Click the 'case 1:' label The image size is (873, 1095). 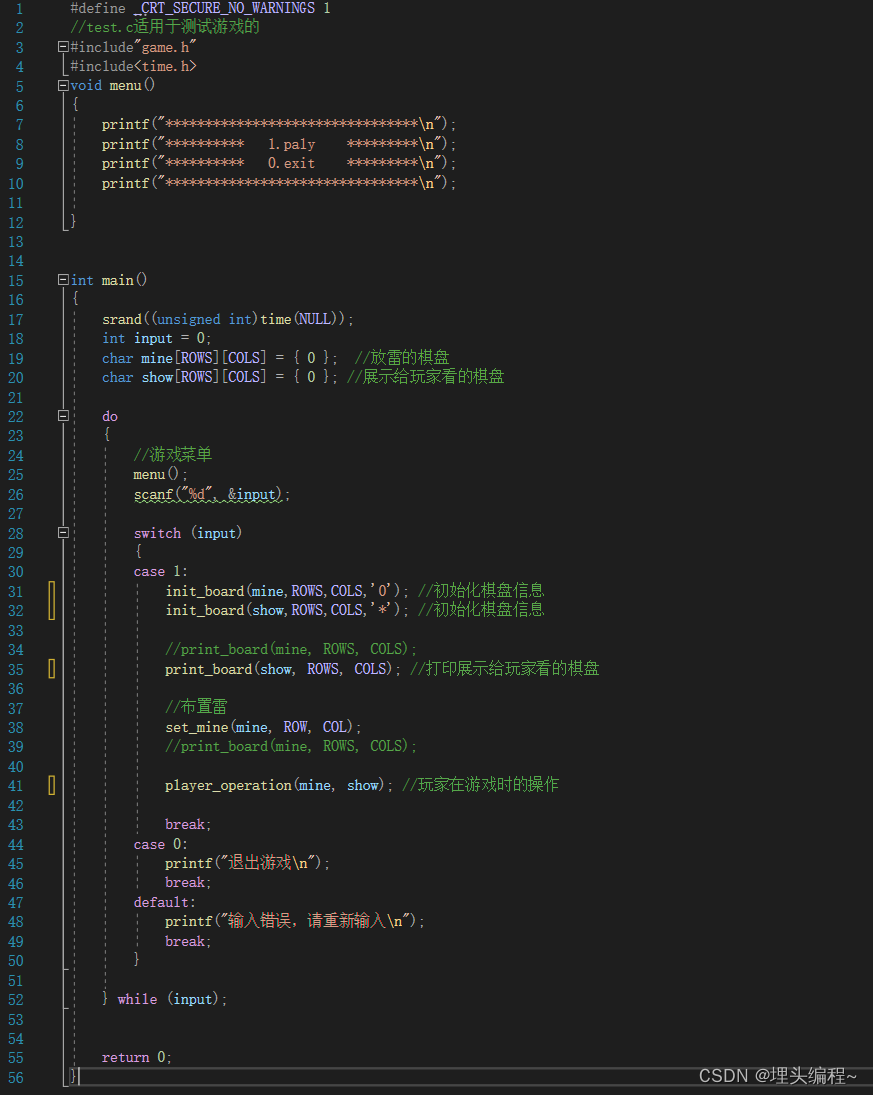click(x=161, y=571)
